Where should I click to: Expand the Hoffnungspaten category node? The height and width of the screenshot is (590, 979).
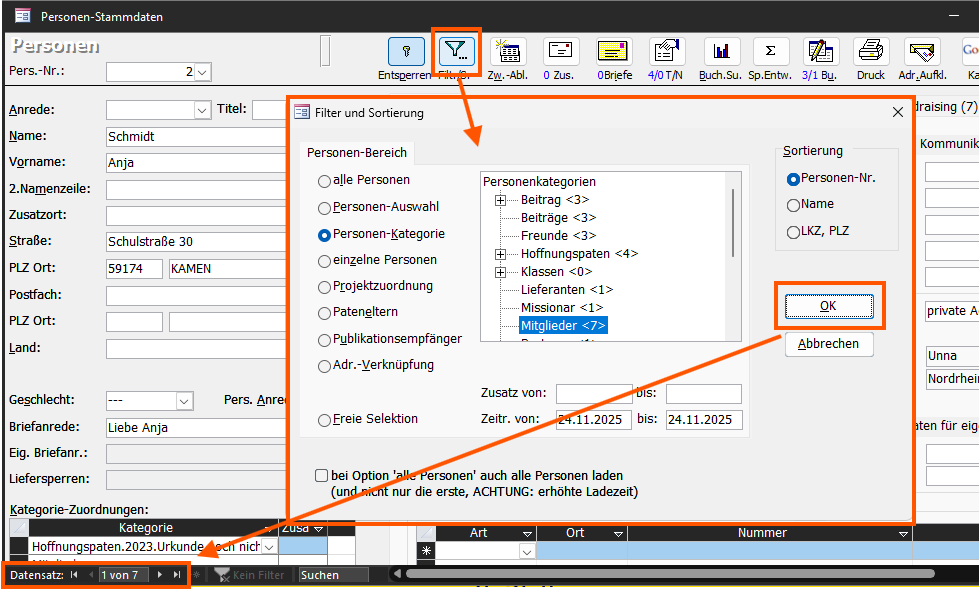(501, 254)
